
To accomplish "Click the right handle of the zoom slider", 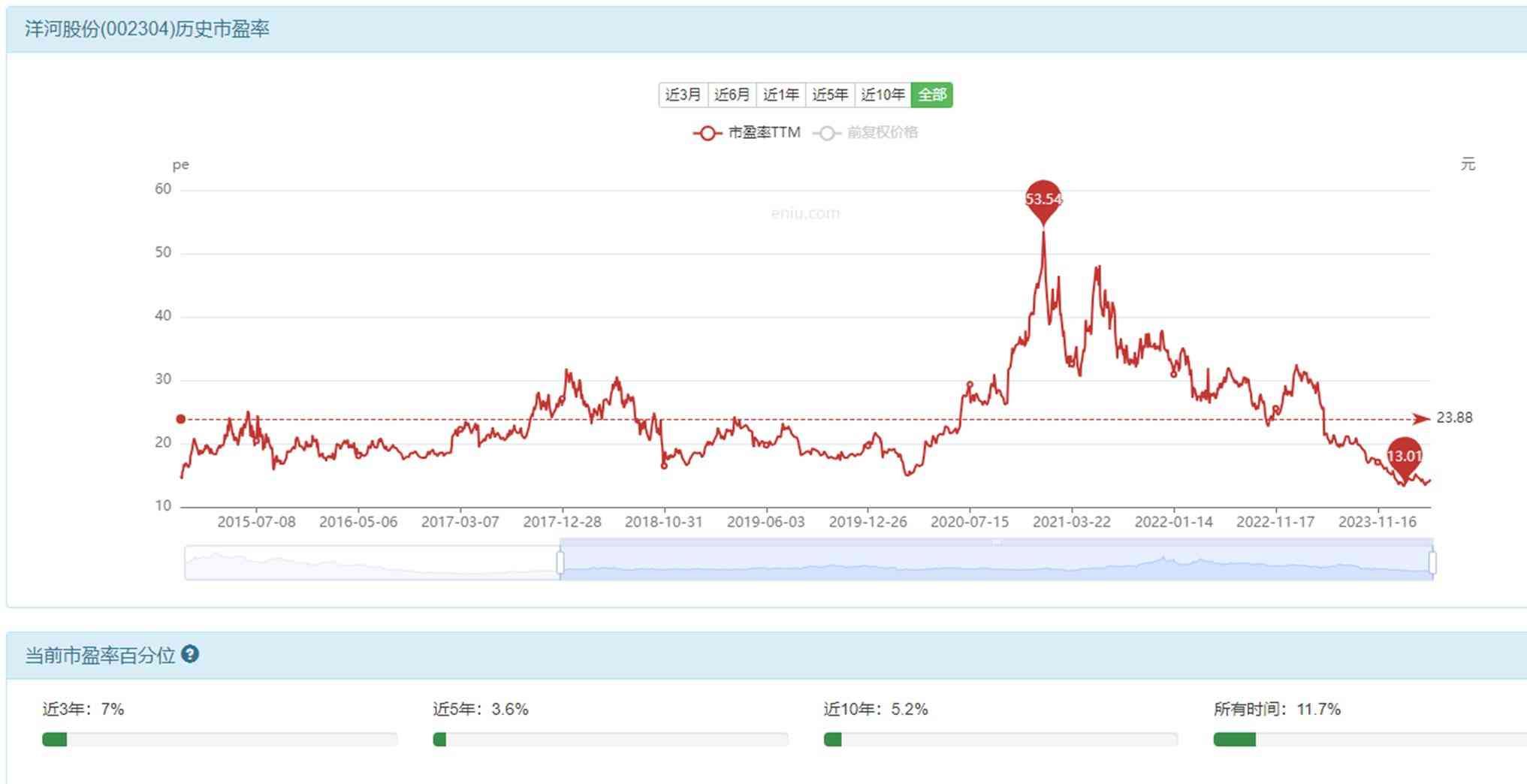I will 1432,562.
